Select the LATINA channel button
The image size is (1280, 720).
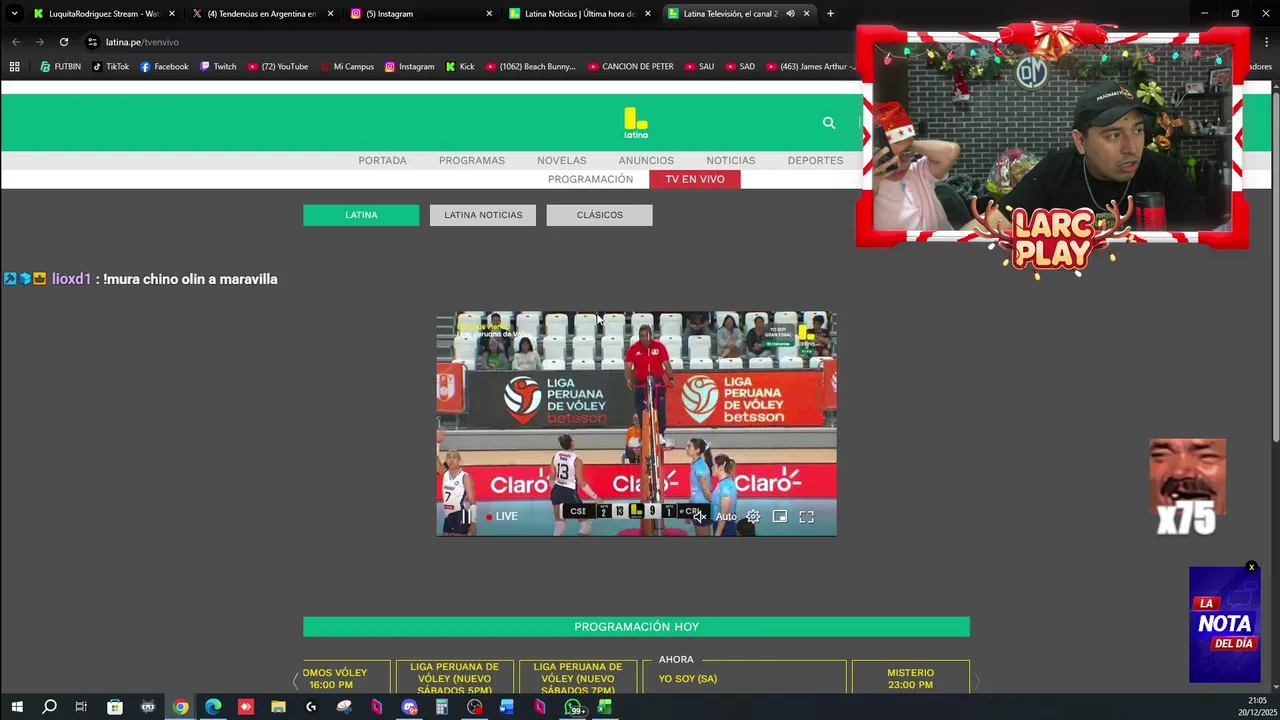[x=361, y=215]
